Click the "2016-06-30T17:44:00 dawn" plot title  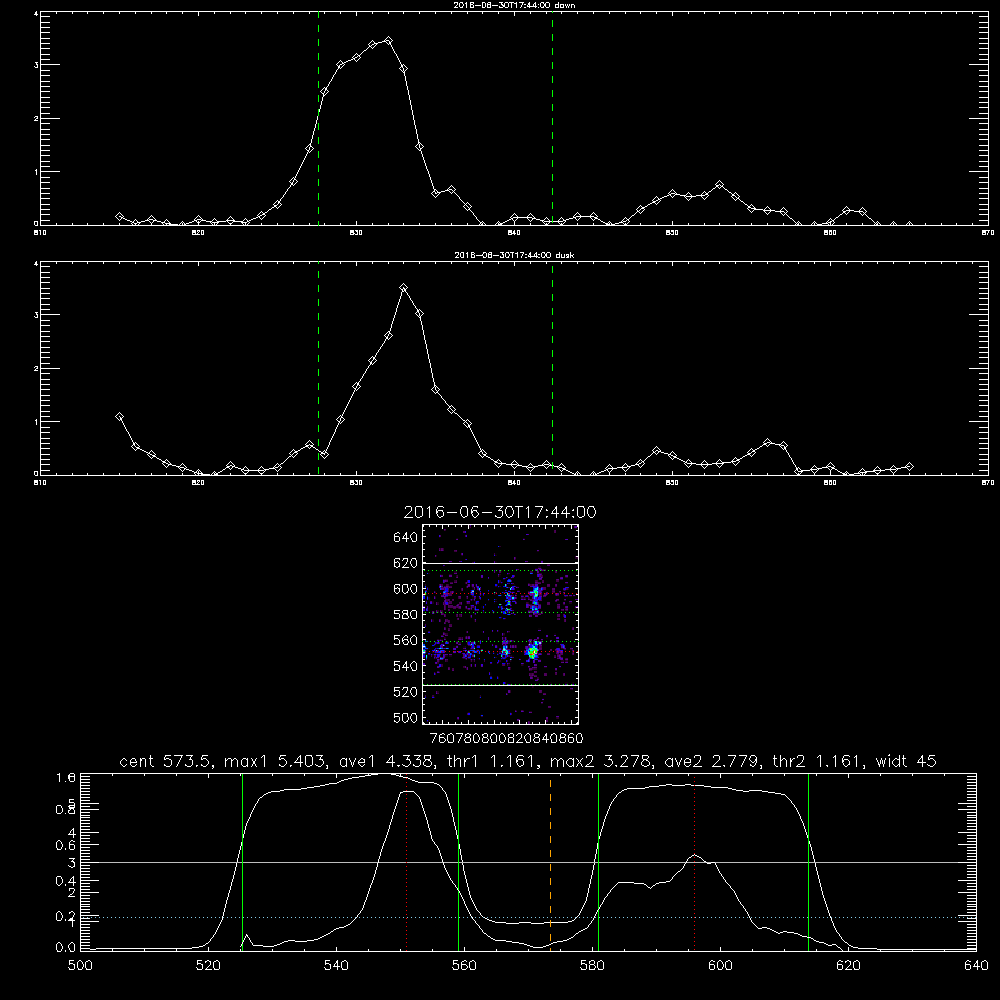[514, 5]
